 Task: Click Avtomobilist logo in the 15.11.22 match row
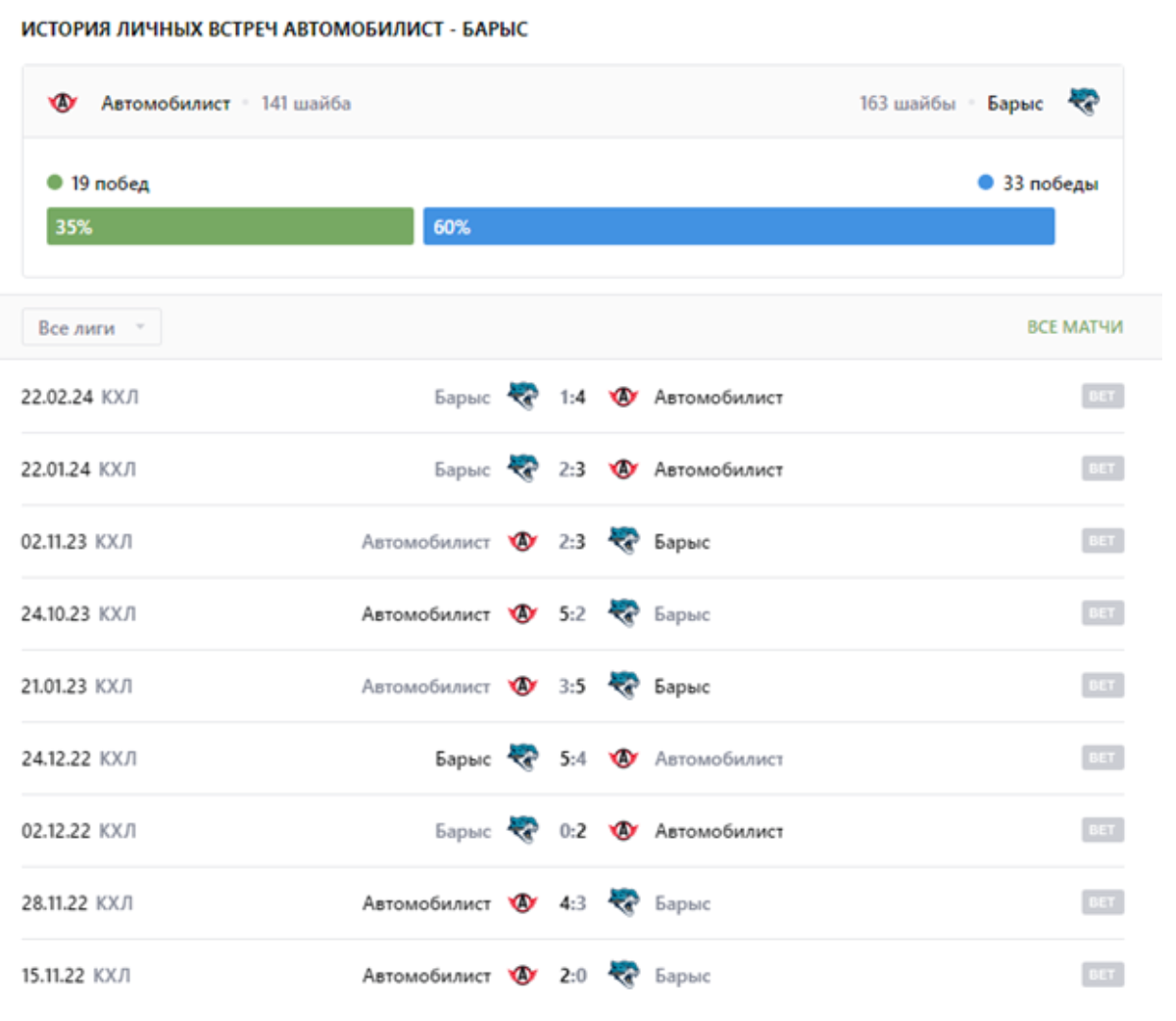(x=523, y=976)
